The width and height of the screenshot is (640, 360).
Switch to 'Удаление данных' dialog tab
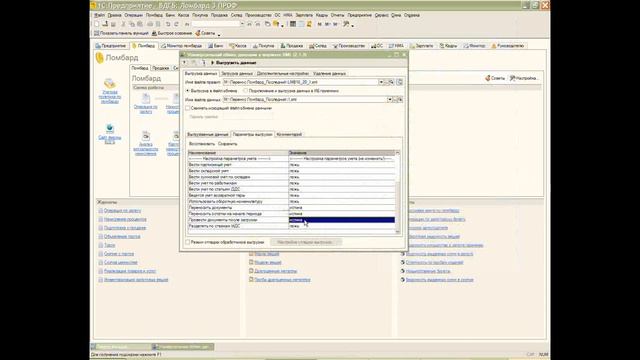pyautogui.click(x=329, y=73)
